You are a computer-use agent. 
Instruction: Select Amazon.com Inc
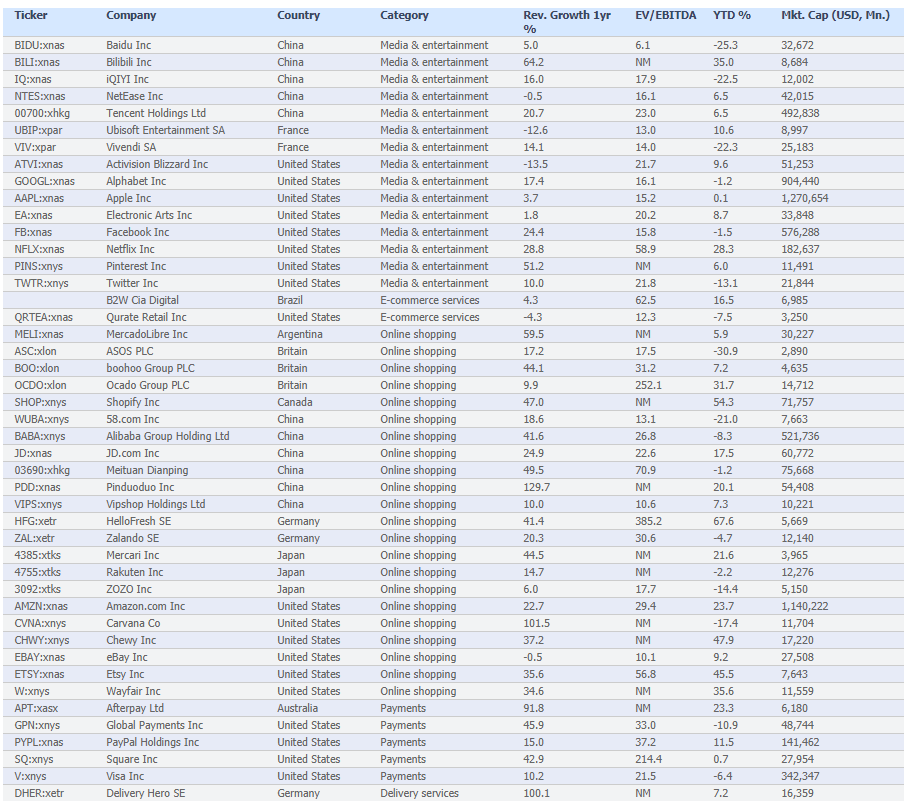(x=145, y=606)
